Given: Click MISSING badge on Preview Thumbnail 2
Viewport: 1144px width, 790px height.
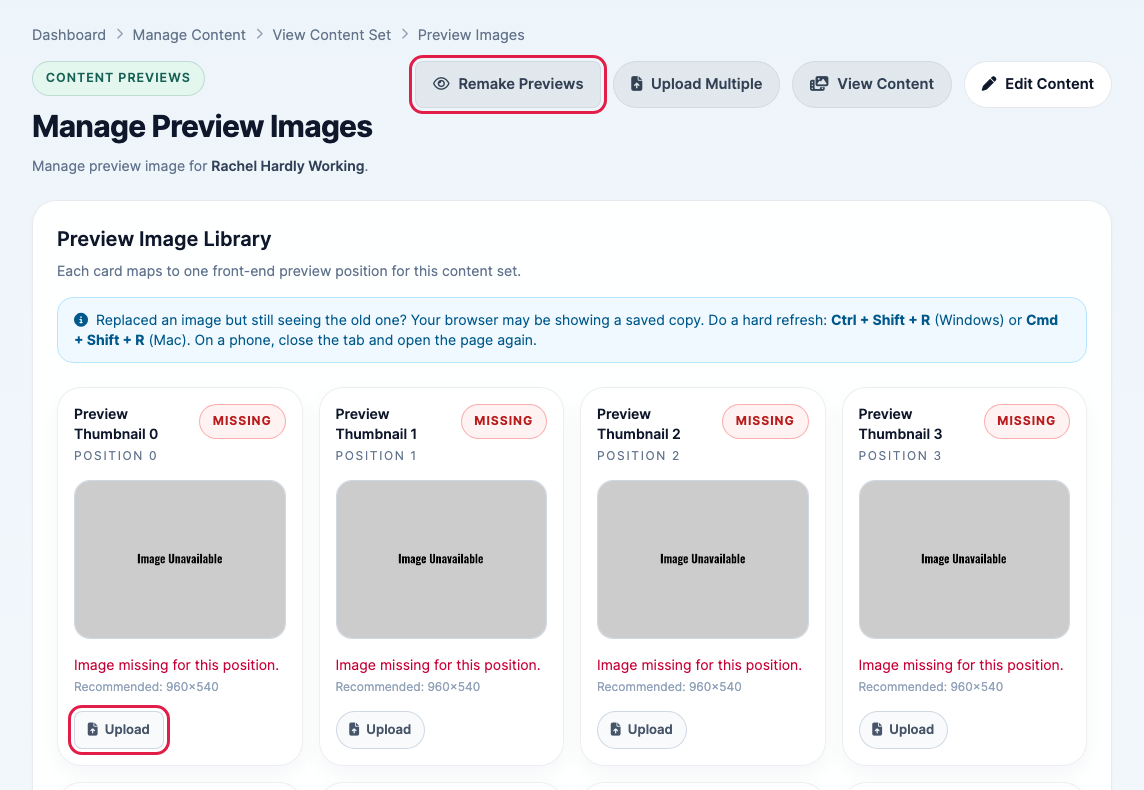Looking at the screenshot, I should (x=765, y=422).
